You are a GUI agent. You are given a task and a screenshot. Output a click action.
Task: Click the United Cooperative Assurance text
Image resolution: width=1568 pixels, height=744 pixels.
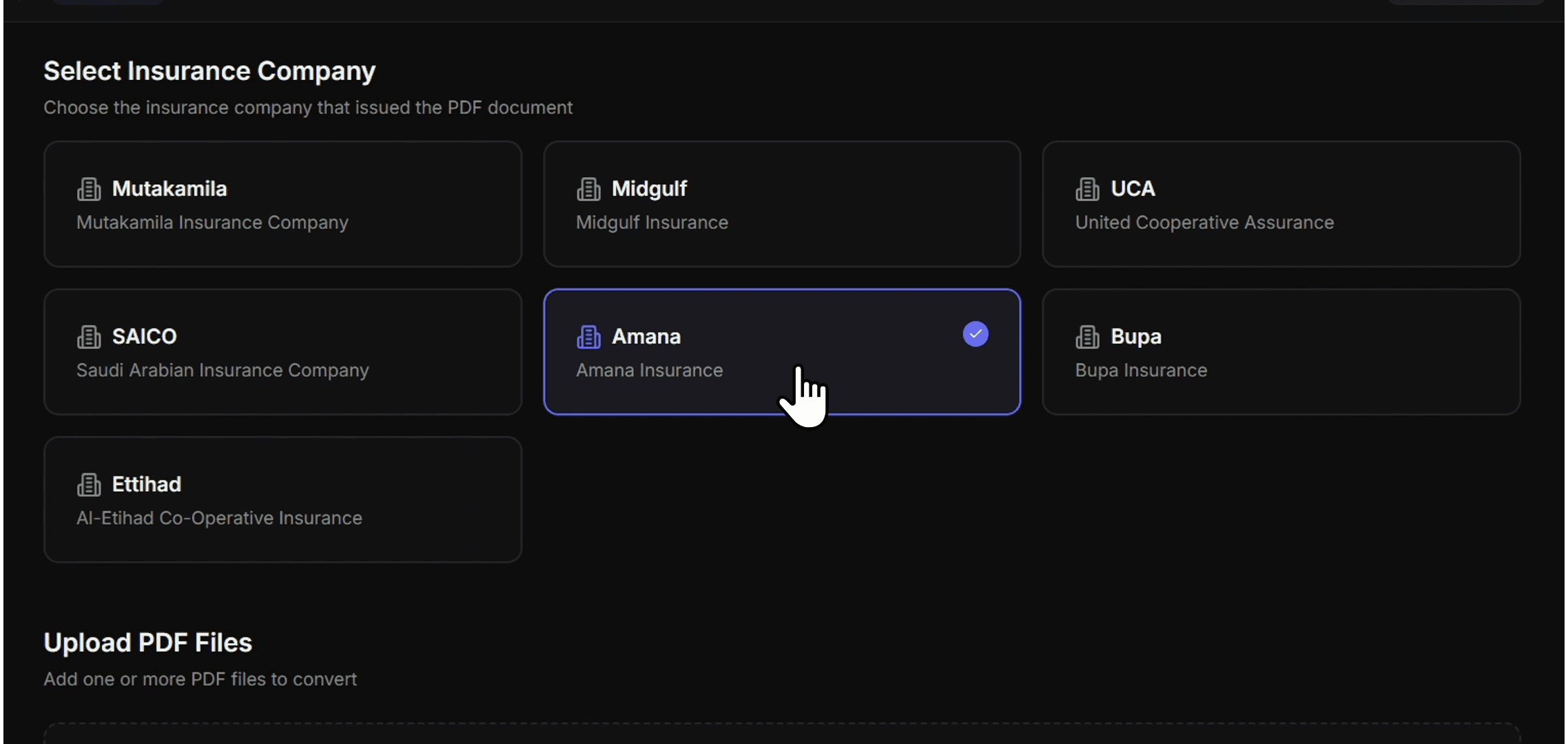(1204, 223)
